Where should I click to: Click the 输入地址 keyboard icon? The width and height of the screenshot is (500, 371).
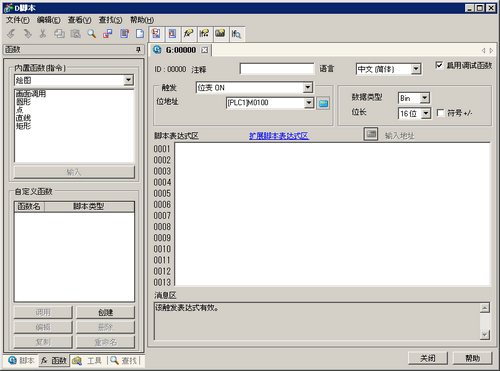[371, 134]
